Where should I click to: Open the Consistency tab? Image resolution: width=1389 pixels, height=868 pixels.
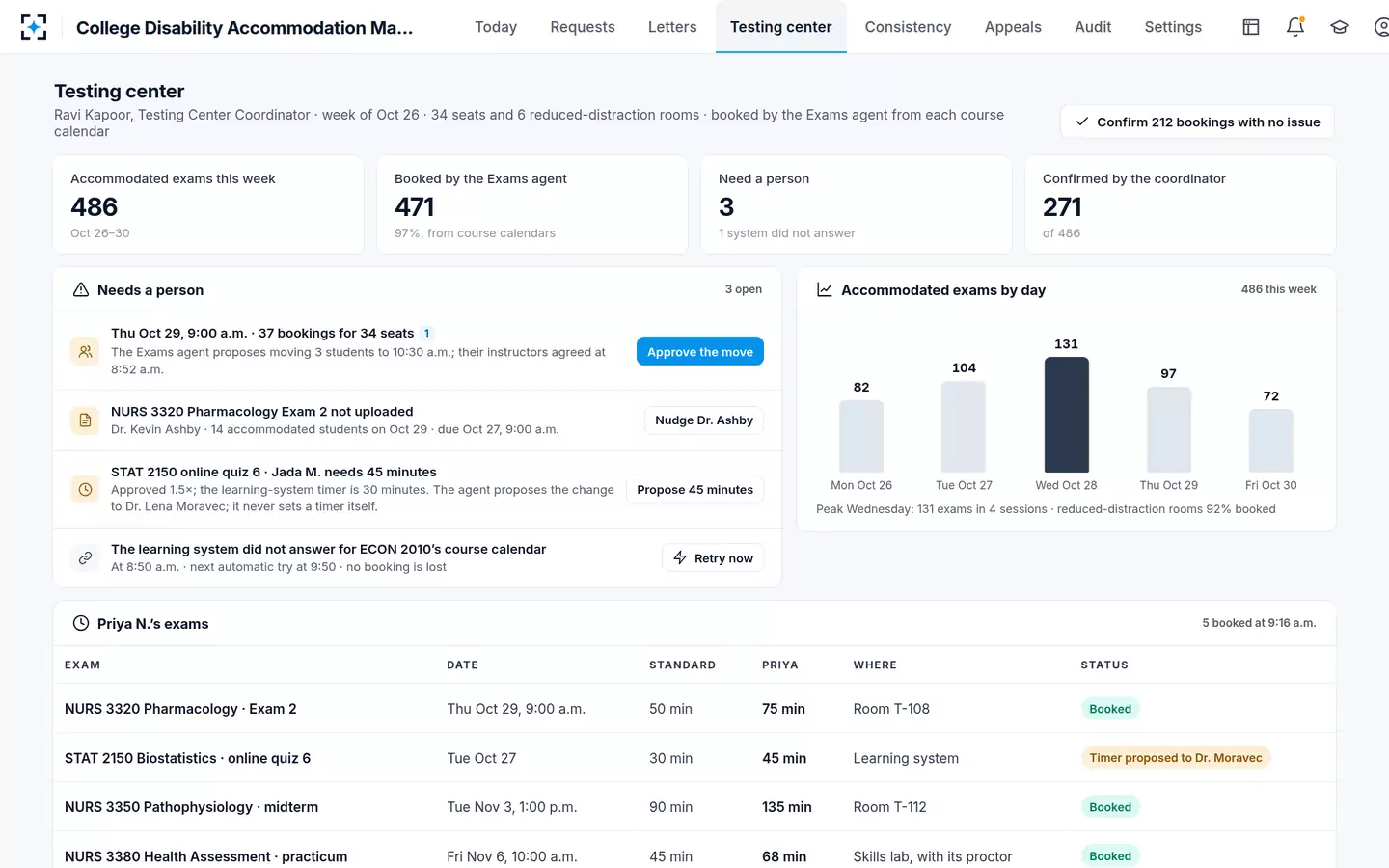click(x=909, y=27)
